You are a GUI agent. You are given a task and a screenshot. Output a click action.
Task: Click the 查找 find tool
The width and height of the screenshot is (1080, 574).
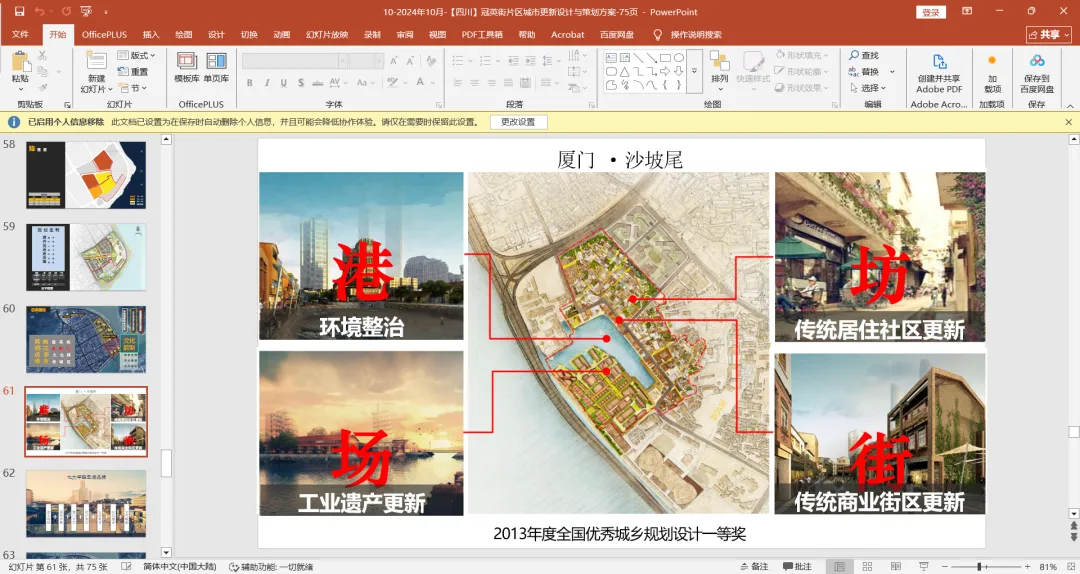click(x=864, y=55)
